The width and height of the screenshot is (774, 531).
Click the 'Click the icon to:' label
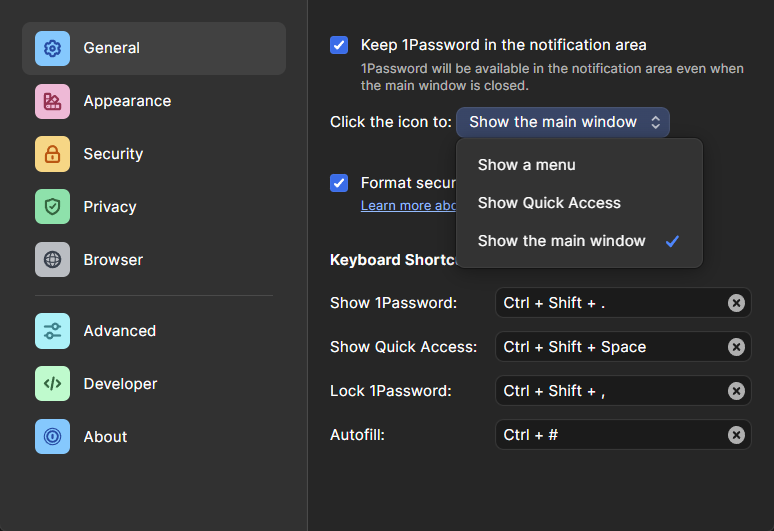pyautogui.click(x=391, y=122)
